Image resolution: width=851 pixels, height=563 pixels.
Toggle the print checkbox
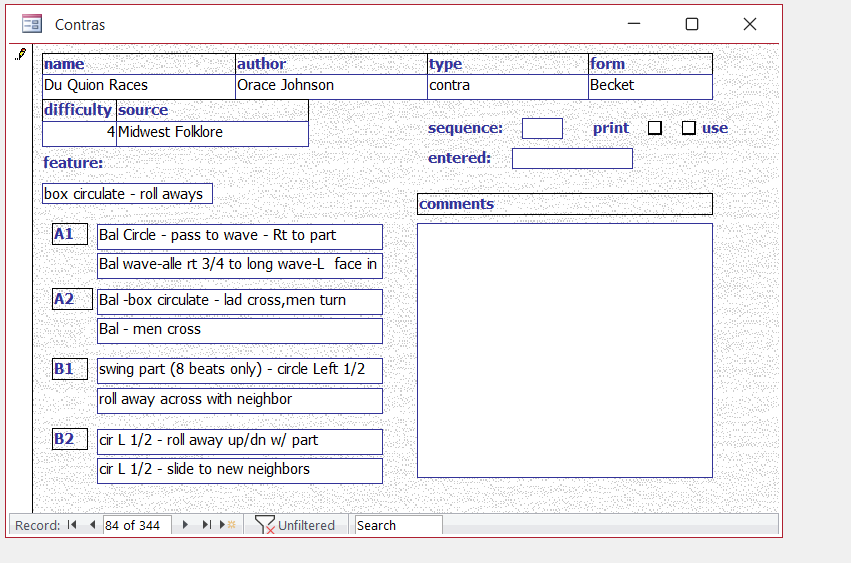point(655,128)
